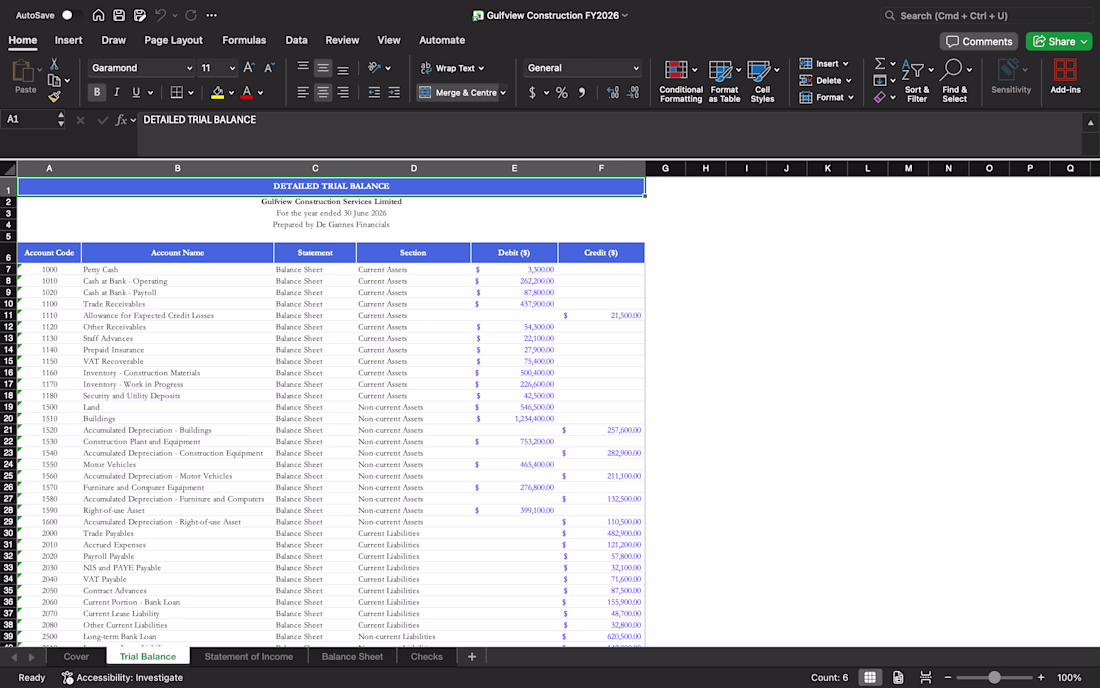This screenshot has height=688, width=1100.
Task: Apply the percent style
Action: [x=562, y=93]
